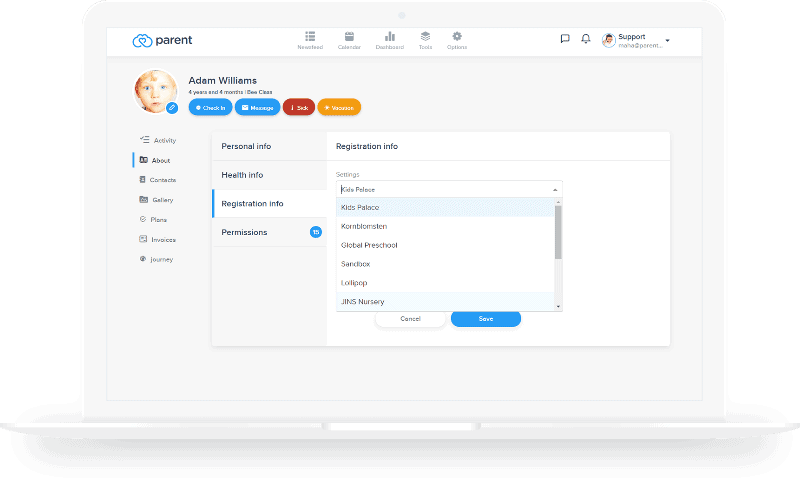Viewport: 800px width, 483px height.
Task: Click the Cancel button
Action: pyautogui.click(x=410, y=319)
